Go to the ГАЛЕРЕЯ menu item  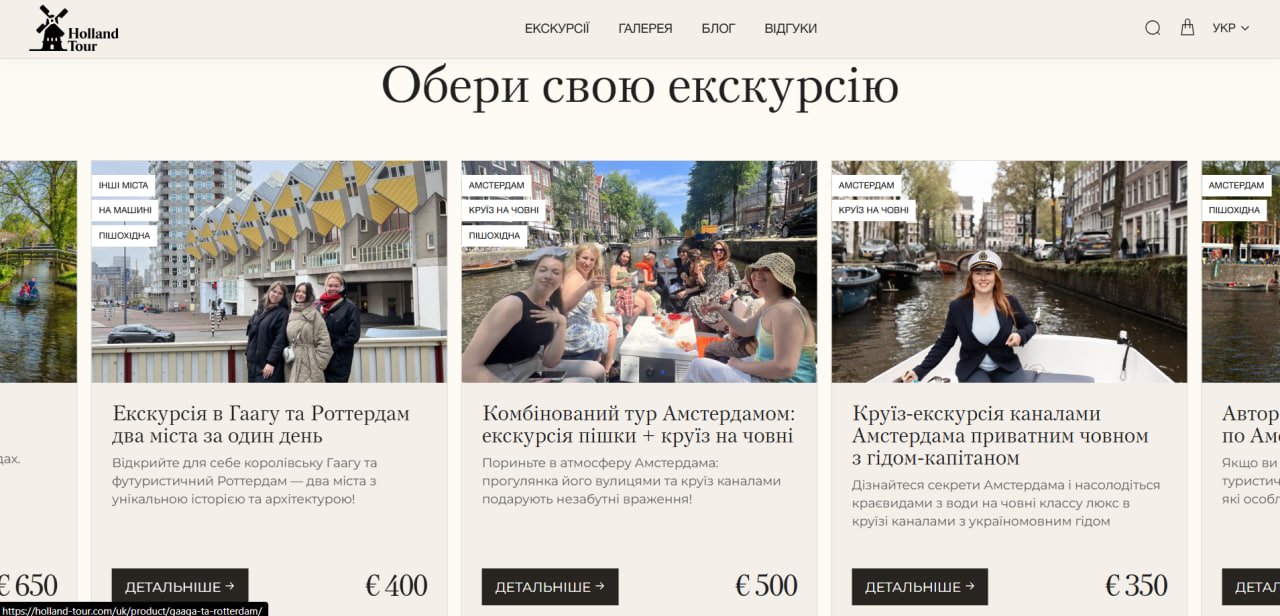(x=645, y=28)
